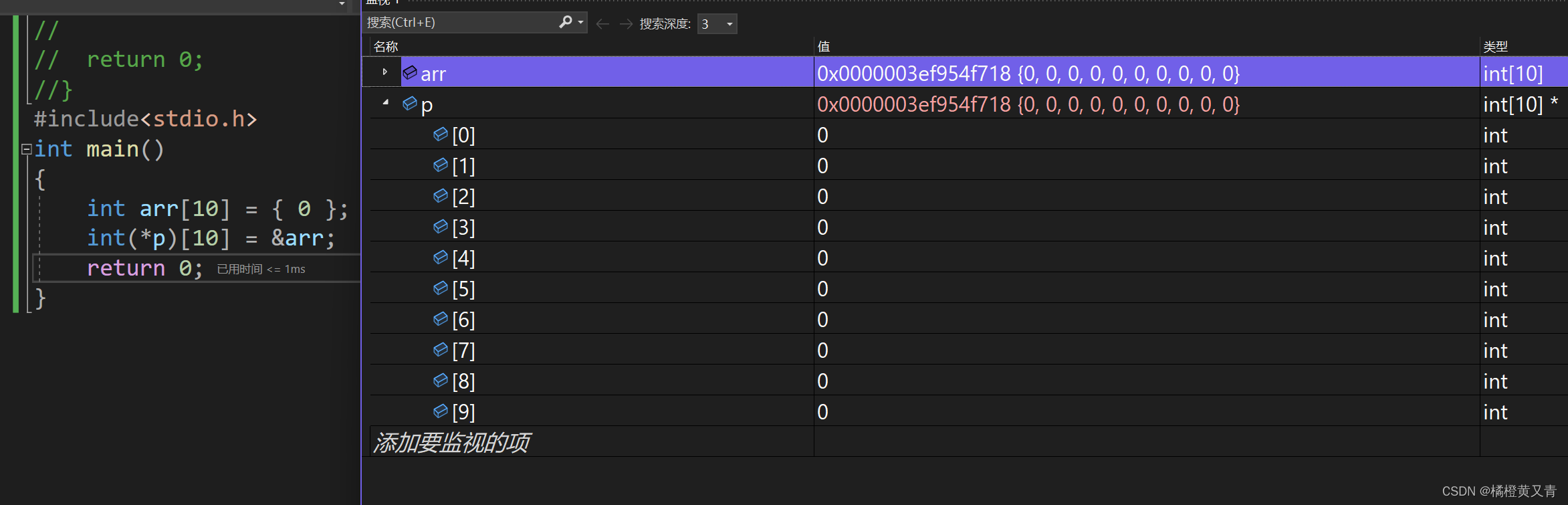The image size is (1568, 505).
Task: Click the #include<stdio.h> line in editor
Action: pyautogui.click(x=146, y=119)
